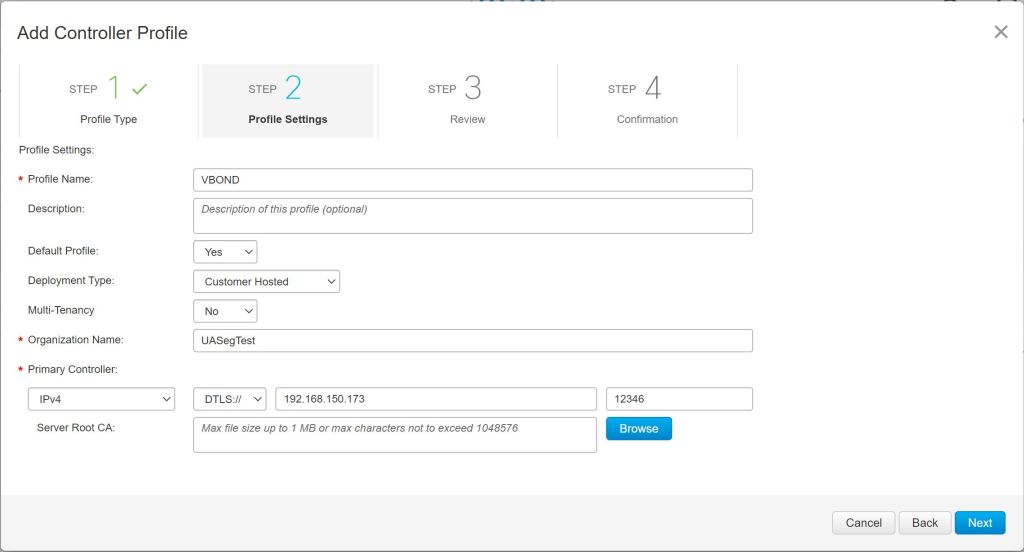Click the Organization Name field
This screenshot has height=552, width=1024.
tap(472, 341)
